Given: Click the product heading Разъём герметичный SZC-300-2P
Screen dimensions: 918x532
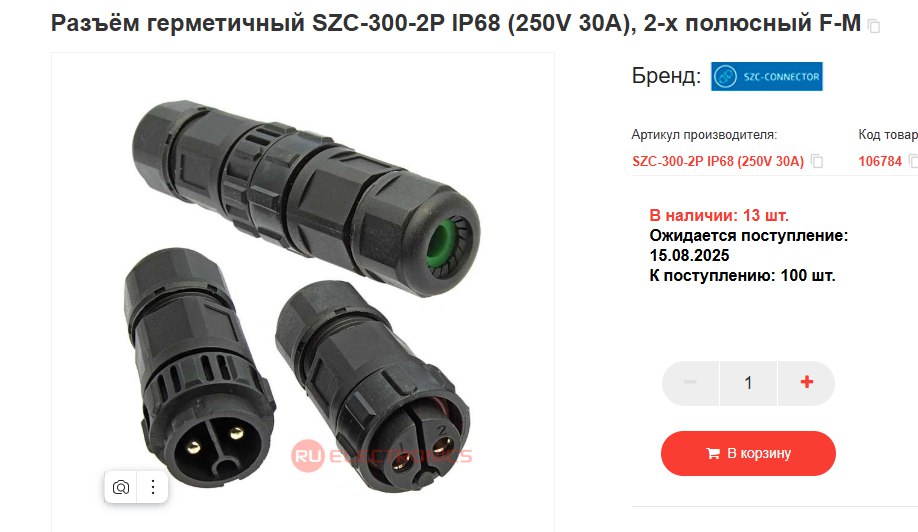Looking at the screenshot, I should (x=456, y=23).
